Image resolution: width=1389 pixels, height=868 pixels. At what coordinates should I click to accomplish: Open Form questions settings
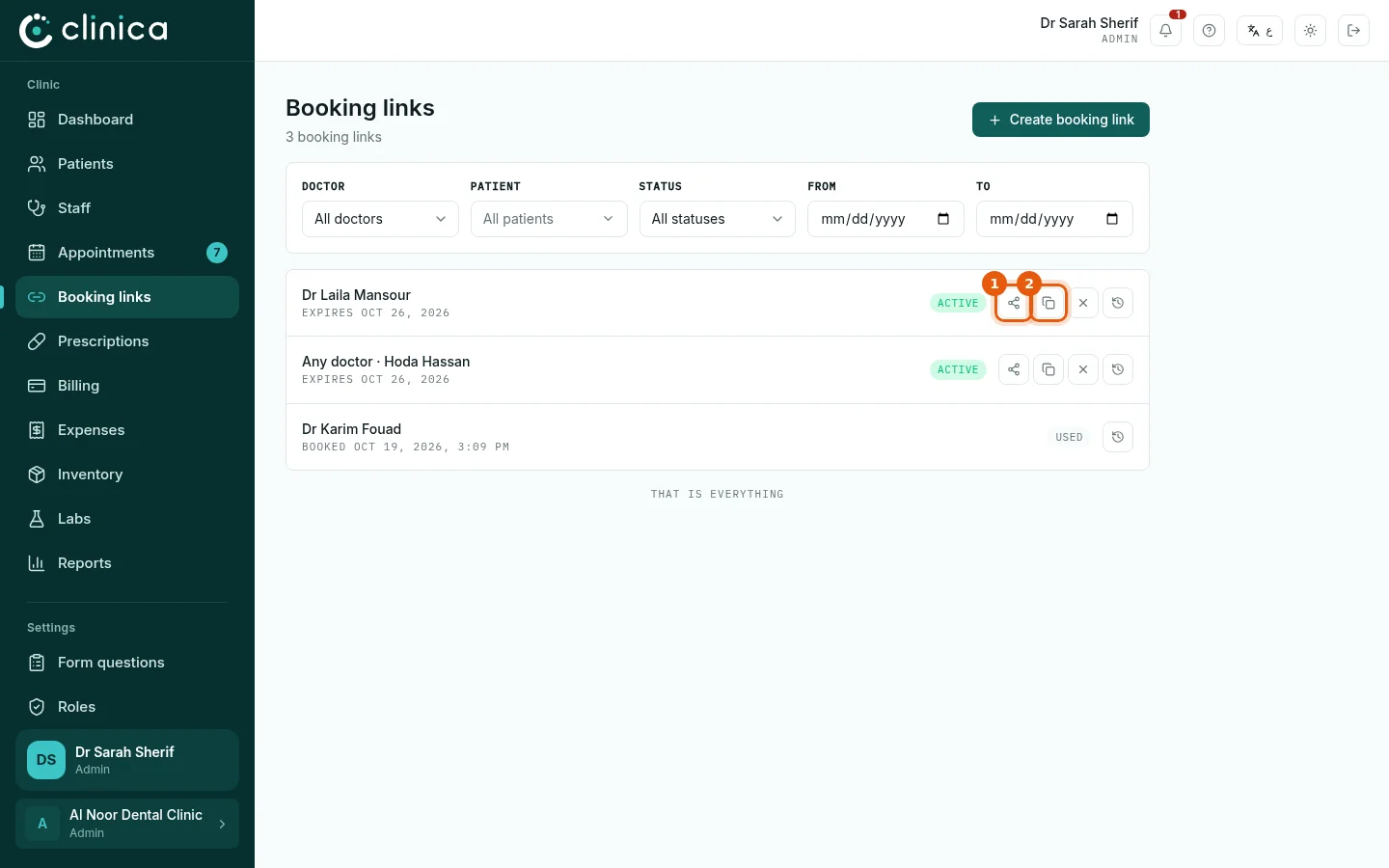click(x=127, y=663)
